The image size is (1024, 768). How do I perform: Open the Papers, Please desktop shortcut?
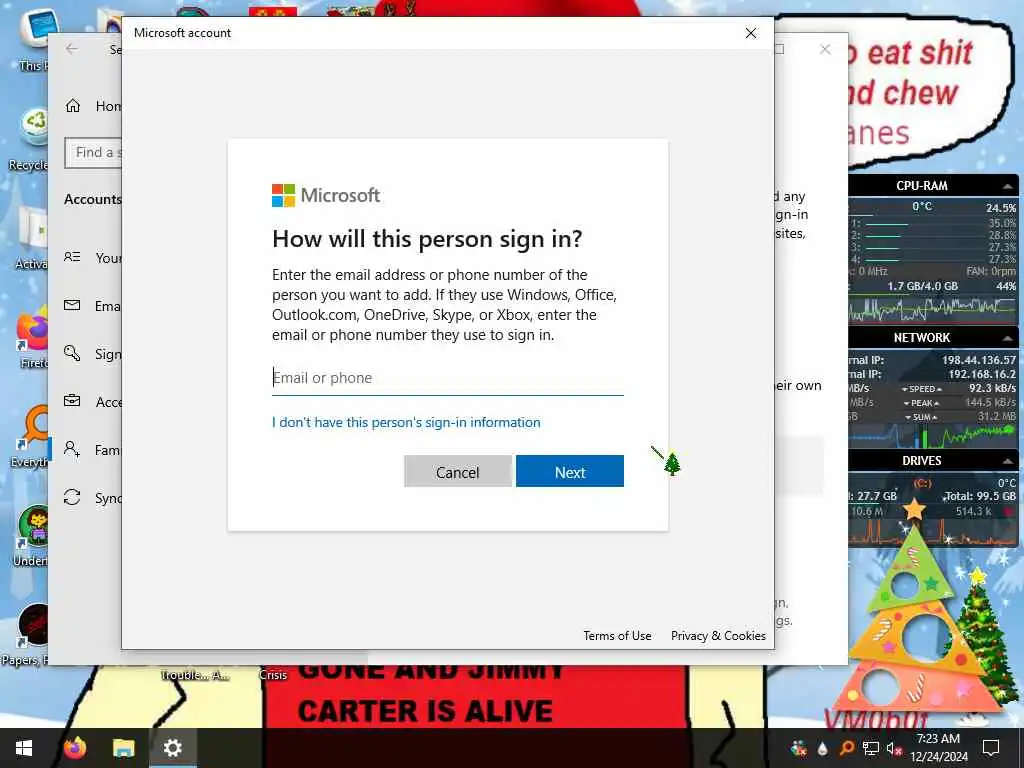click(x=26, y=635)
